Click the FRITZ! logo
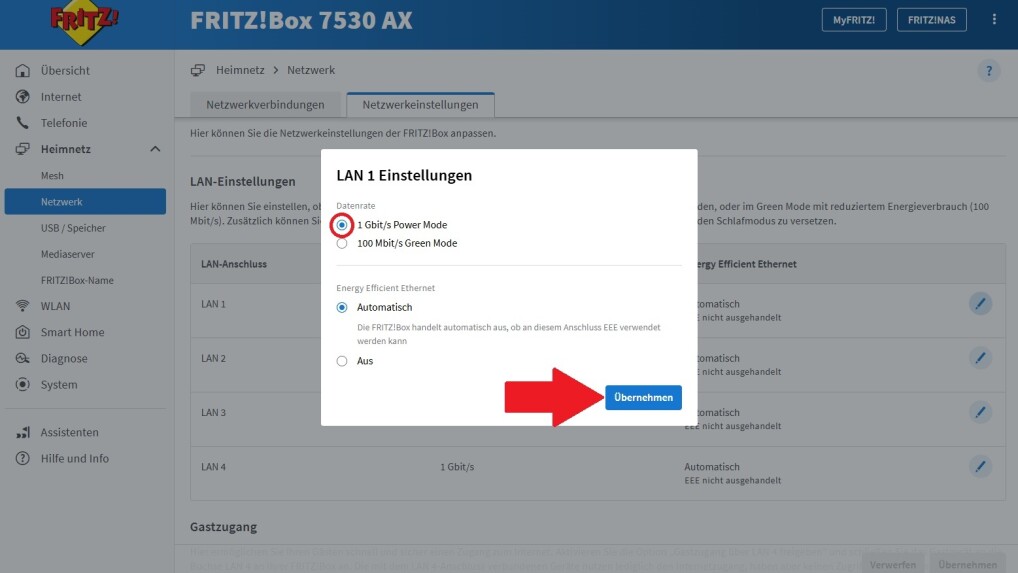1018x573 pixels. click(x=84, y=21)
